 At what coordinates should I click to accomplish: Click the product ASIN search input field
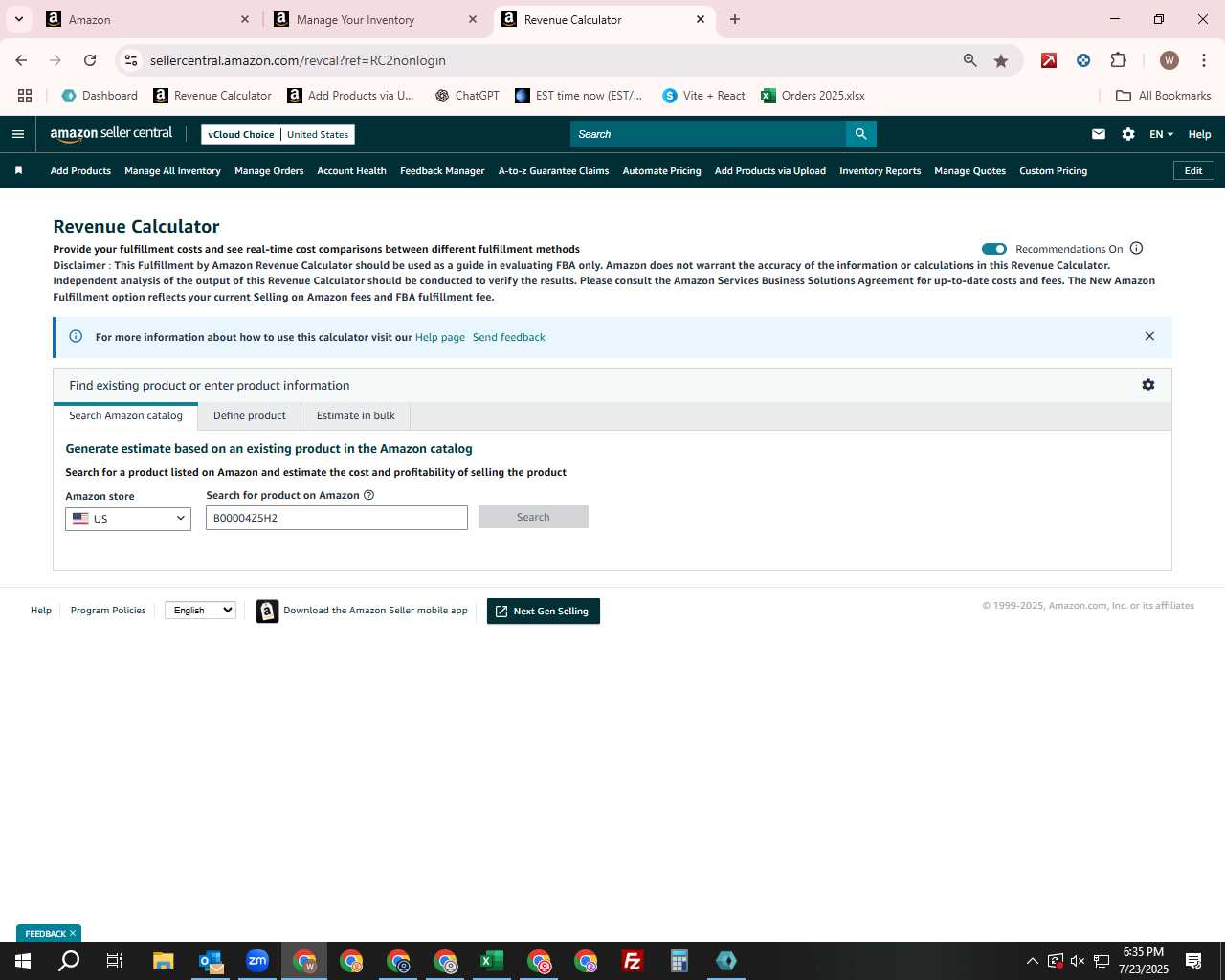click(x=337, y=518)
